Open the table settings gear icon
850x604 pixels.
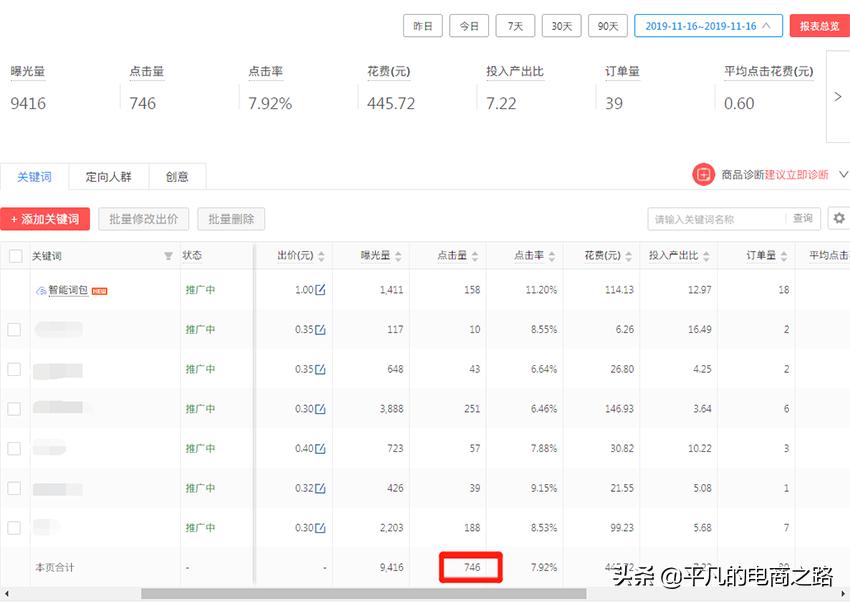click(838, 217)
